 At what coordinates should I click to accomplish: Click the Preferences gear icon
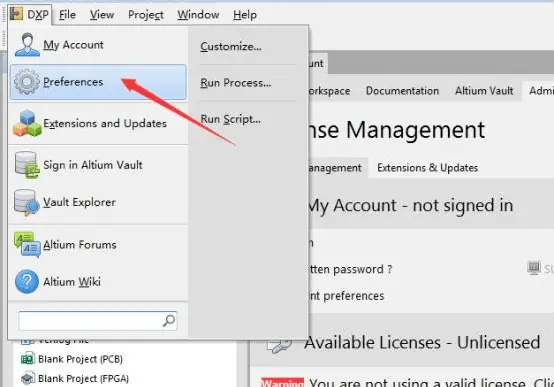click(x=27, y=82)
